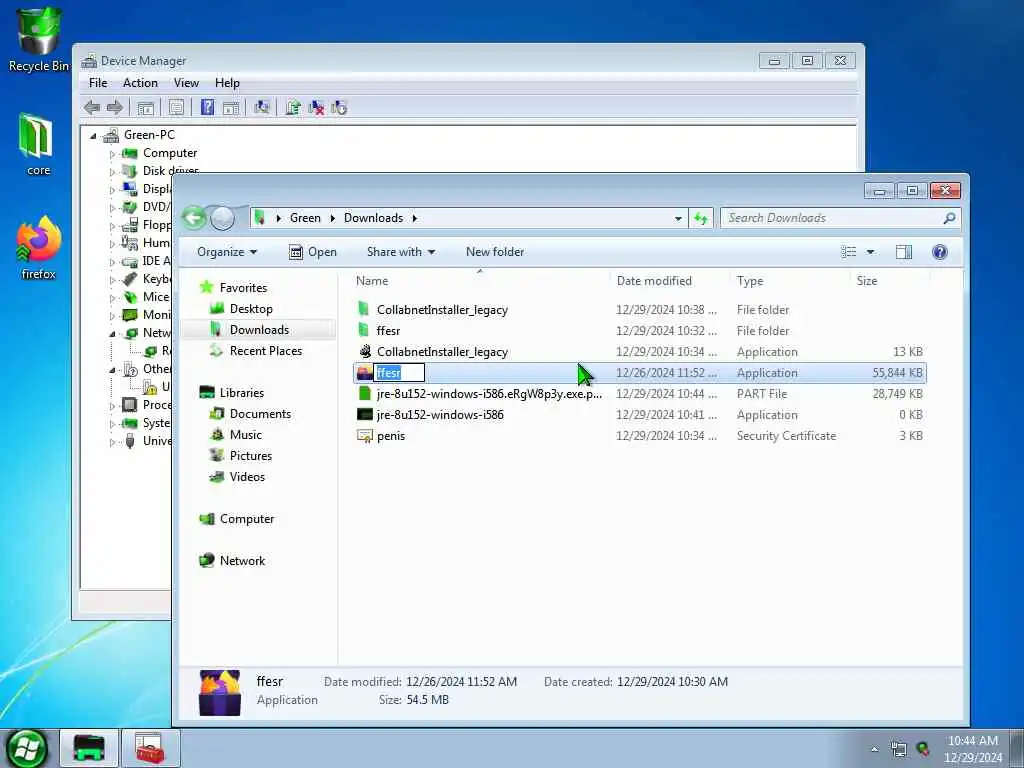Open address bar history dropdown
This screenshot has height=768, width=1024.
pos(678,219)
